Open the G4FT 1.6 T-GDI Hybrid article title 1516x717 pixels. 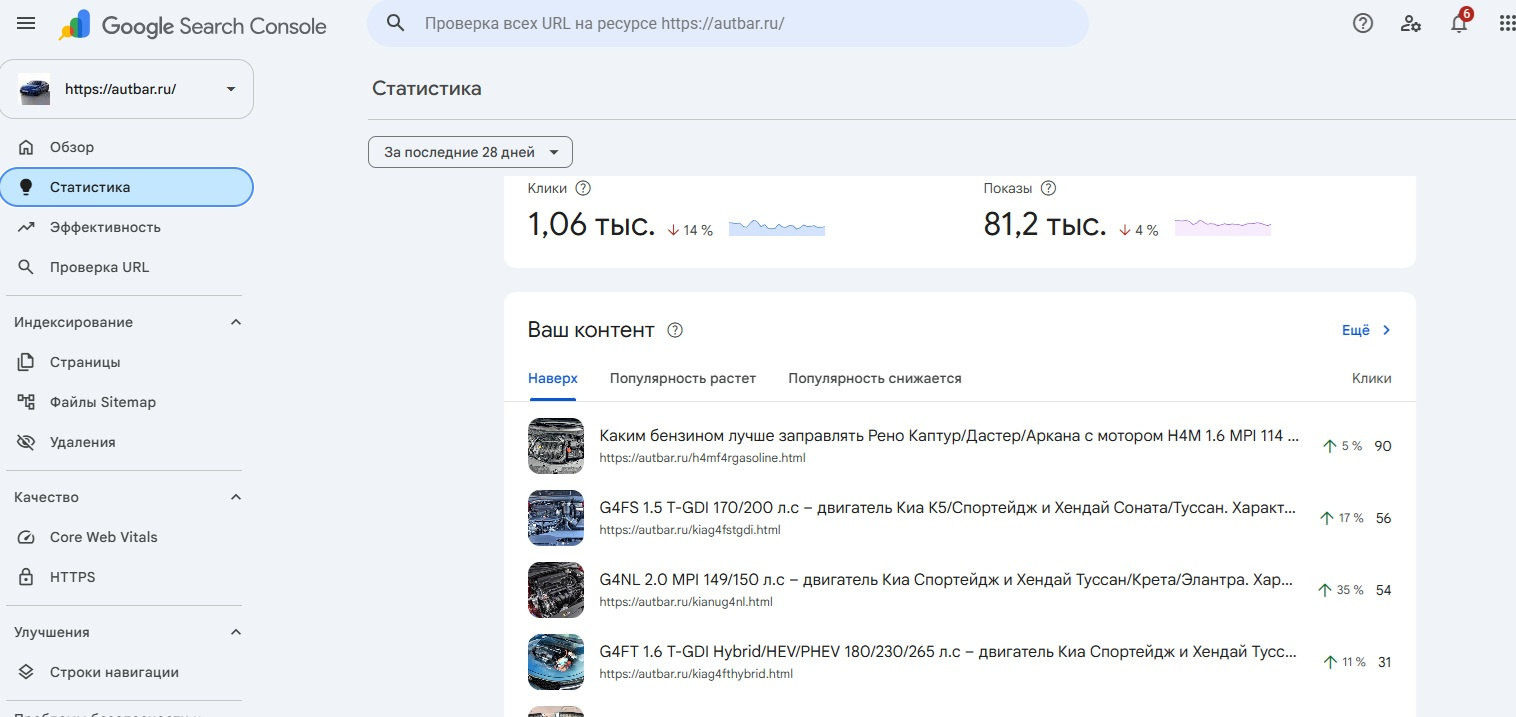click(948, 652)
